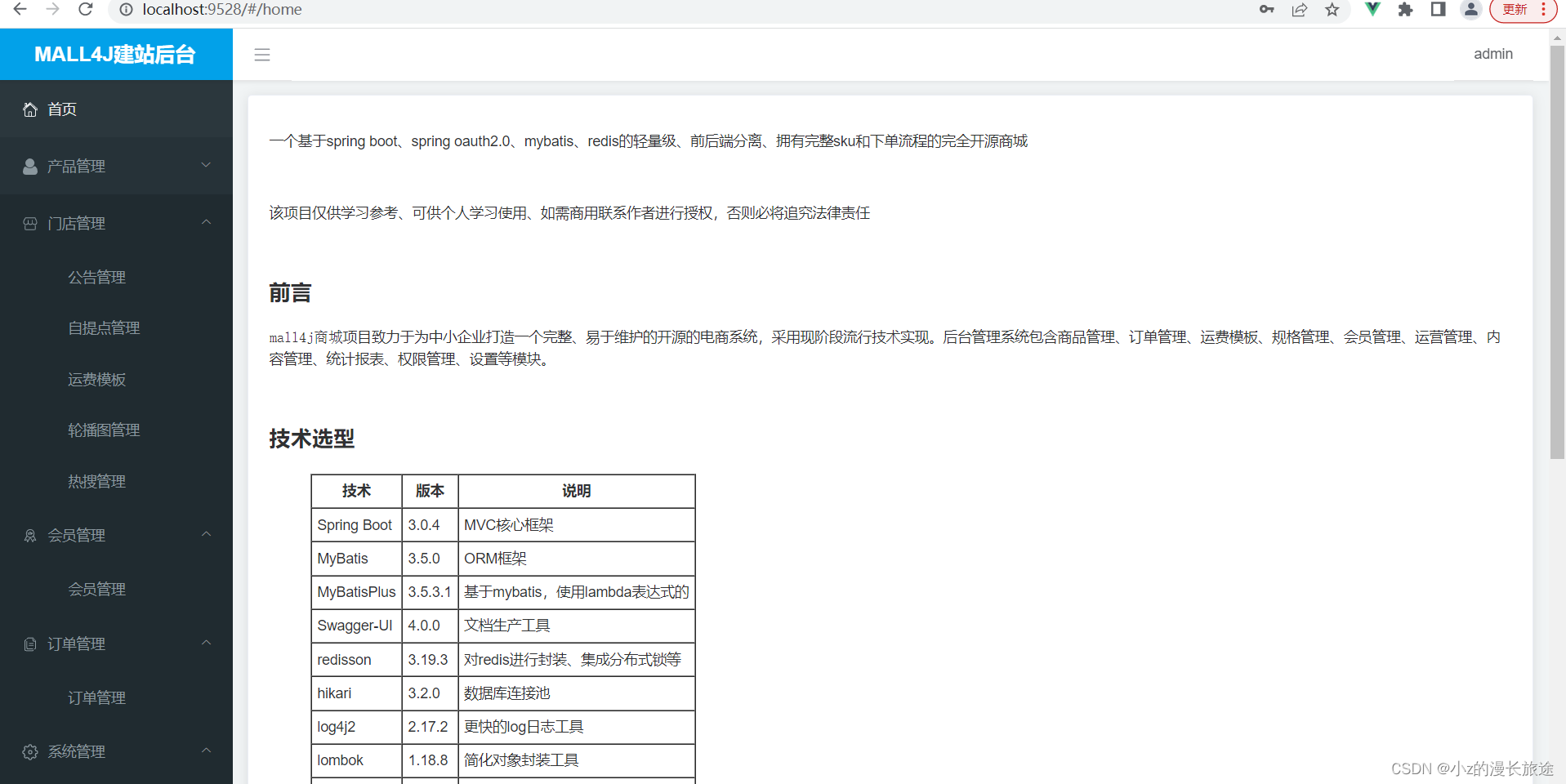Screen dimensions: 1566x784
Task: Open the browser extensions puzzle icon
Action: [1405, 10]
